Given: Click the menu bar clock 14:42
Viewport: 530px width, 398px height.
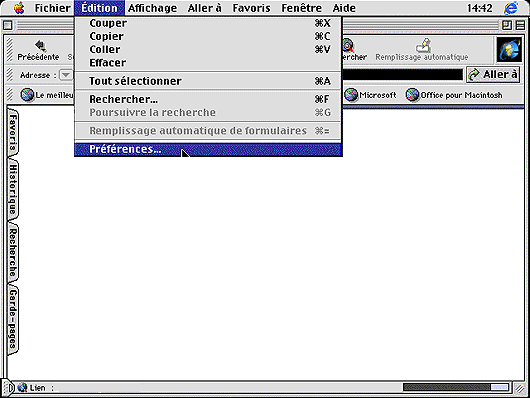Looking at the screenshot, I should pos(479,8).
